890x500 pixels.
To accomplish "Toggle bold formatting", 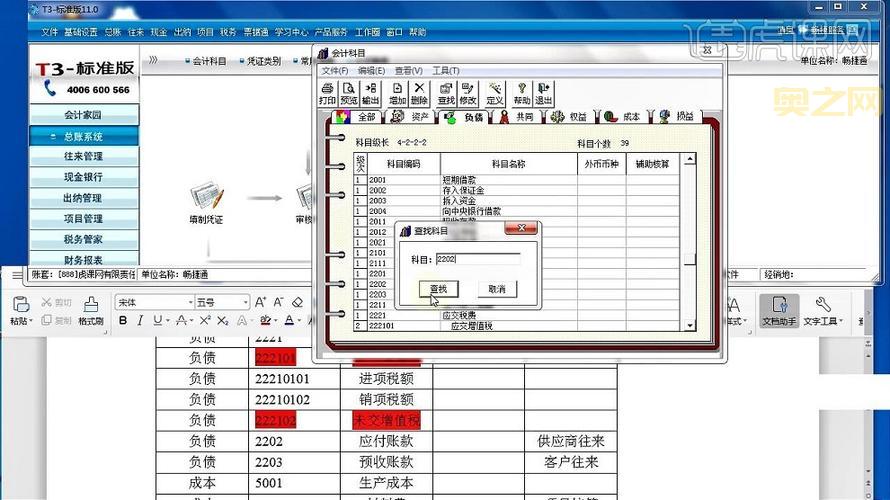I will [x=123, y=321].
